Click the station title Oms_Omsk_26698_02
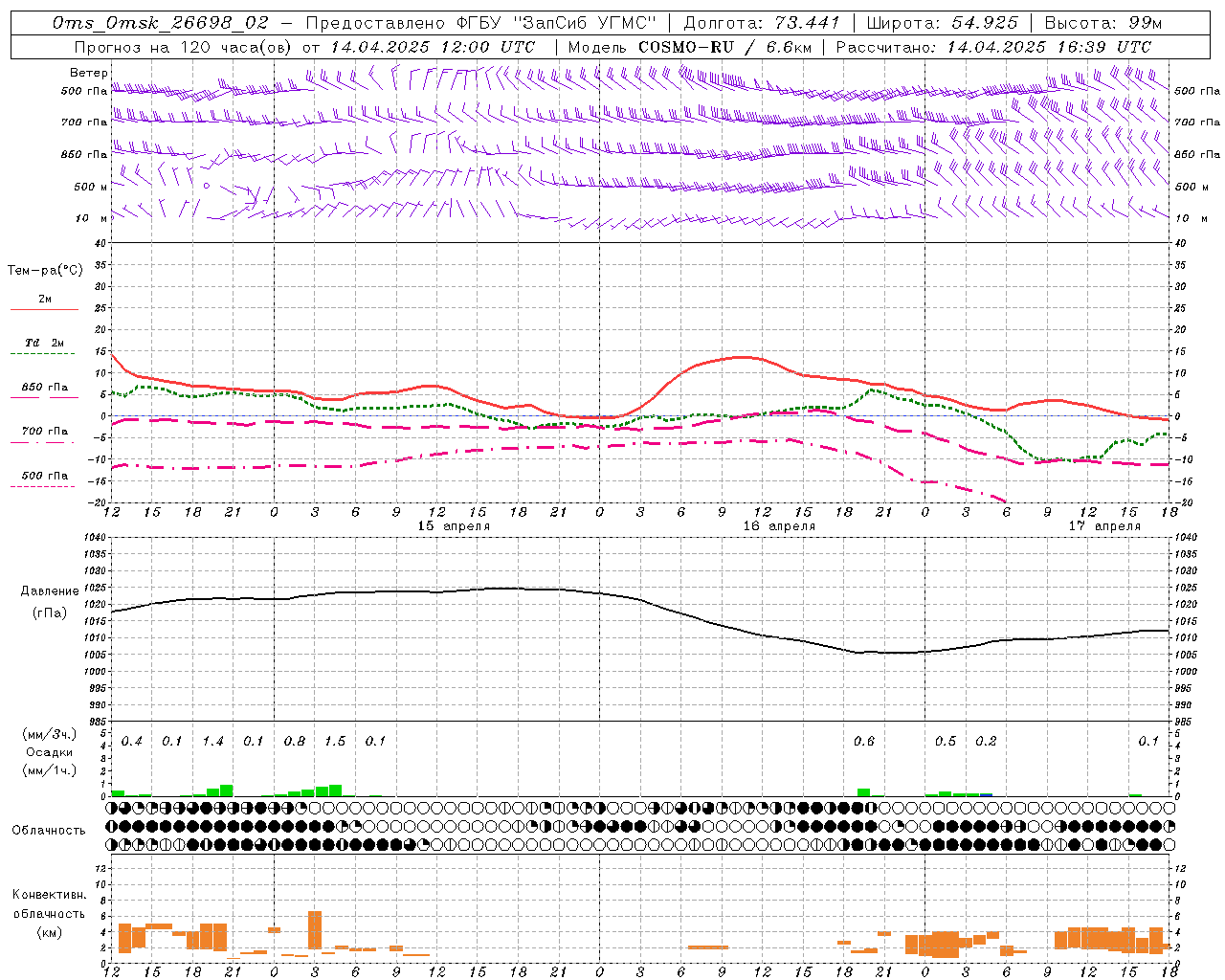Screen dimensions: 1225x980 click(161, 23)
